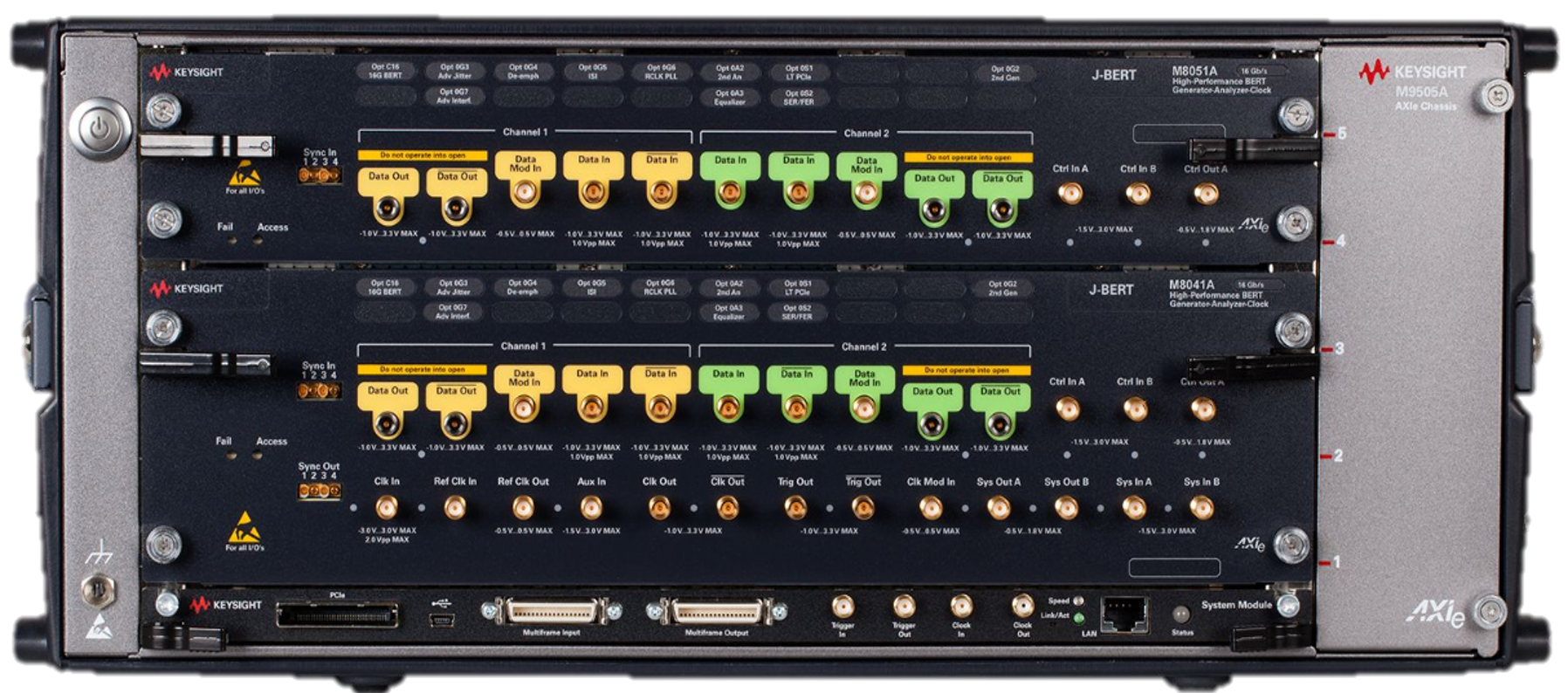
Task: Click the M8041A Channel 2 Data Mod In connector
Action: coord(863,408)
